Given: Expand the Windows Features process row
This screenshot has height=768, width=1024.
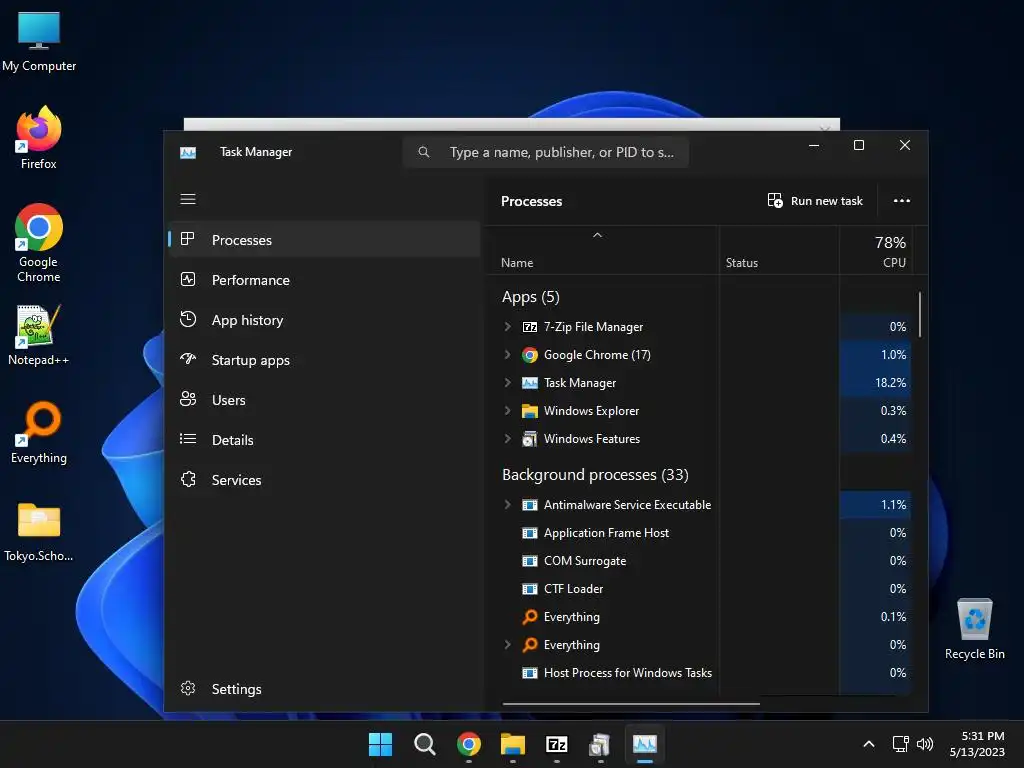Looking at the screenshot, I should (507, 439).
